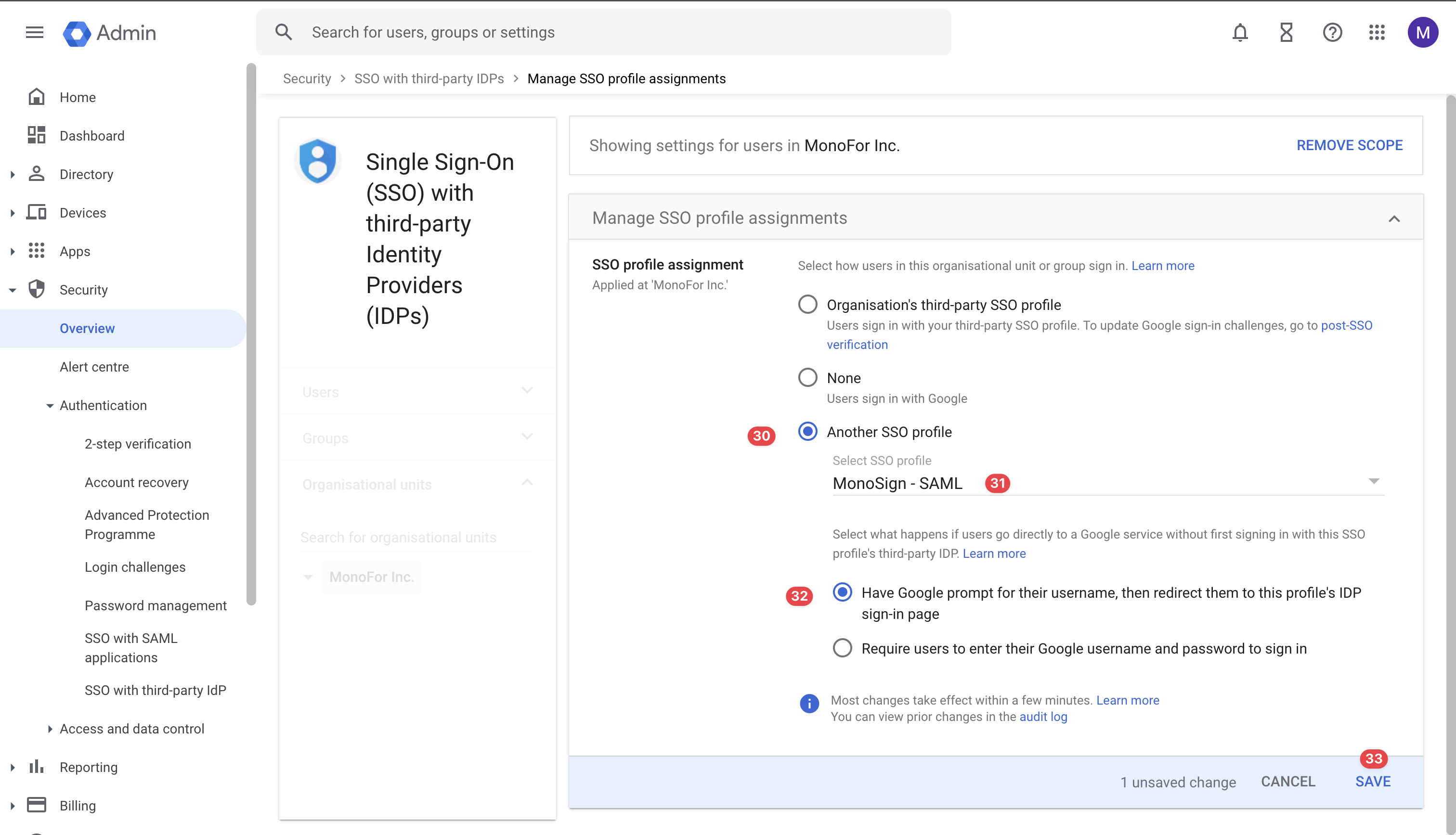Image resolution: width=1456 pixels, height=835 pixels.
Task: Select the None sign-in option
Action: coord(808,377)
